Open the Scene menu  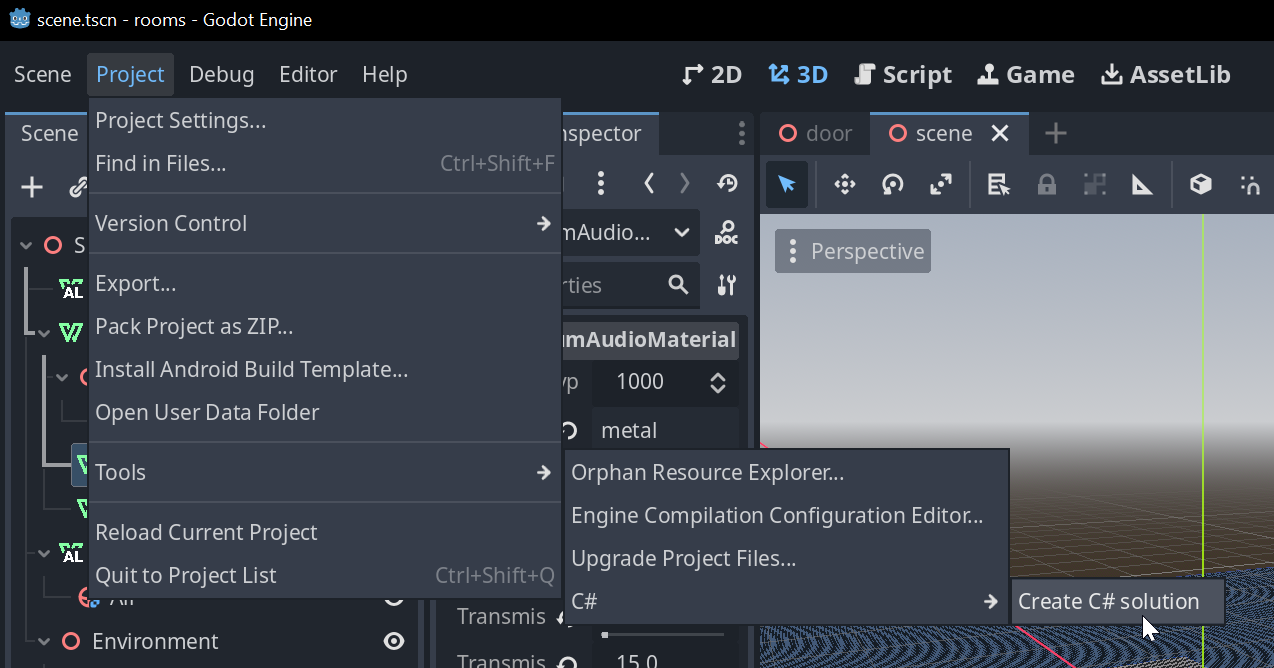(42, 75)
